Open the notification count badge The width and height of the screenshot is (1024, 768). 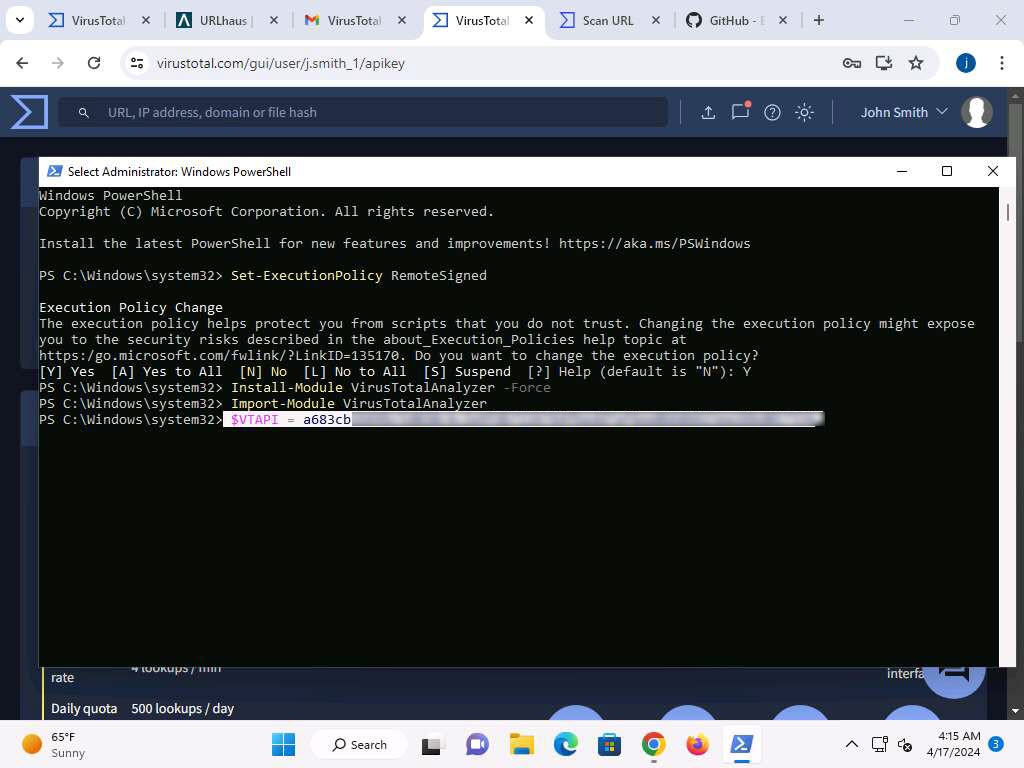[x=995, y=744]
